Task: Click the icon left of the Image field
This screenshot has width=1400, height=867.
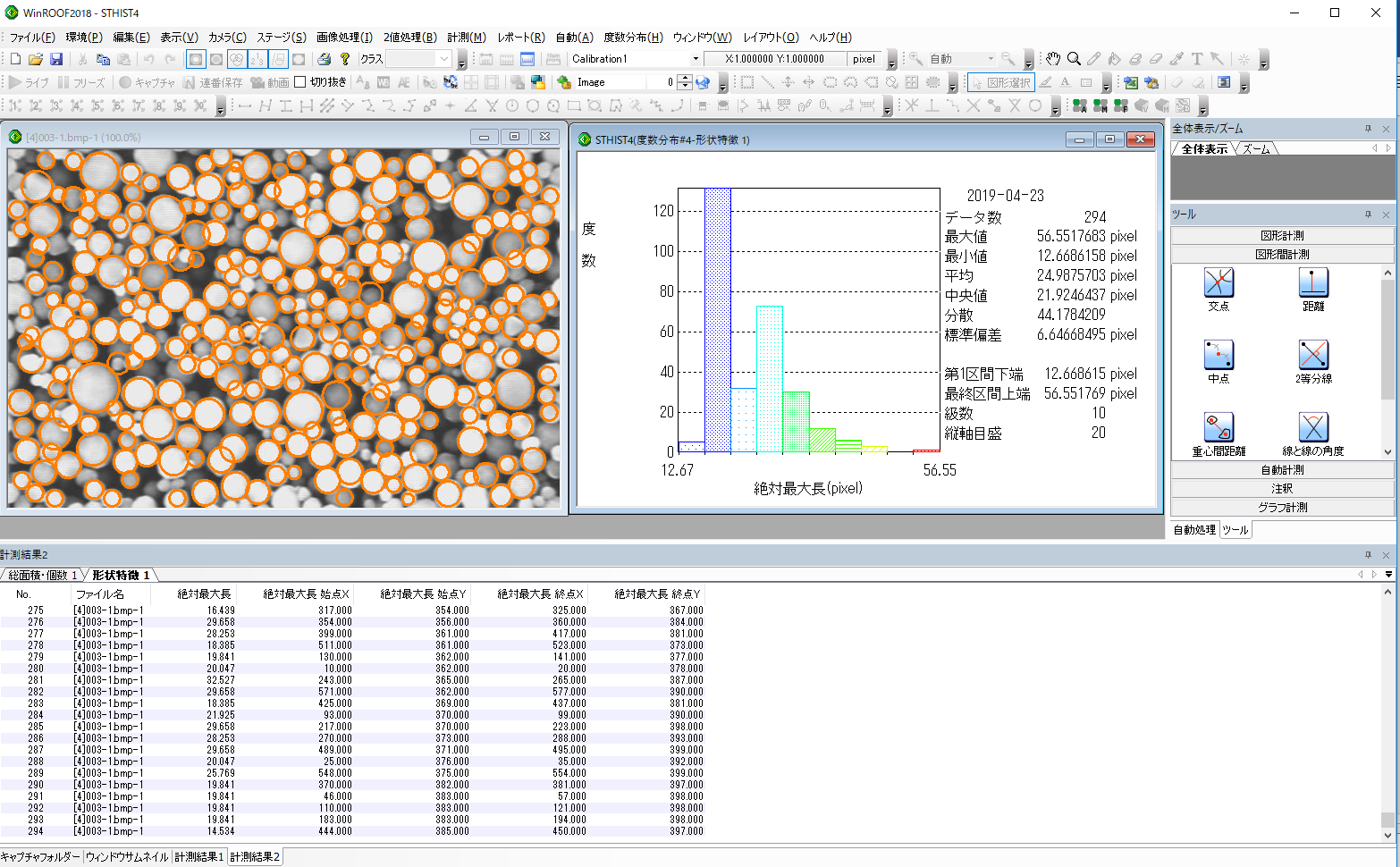Action: coord(563,82)
